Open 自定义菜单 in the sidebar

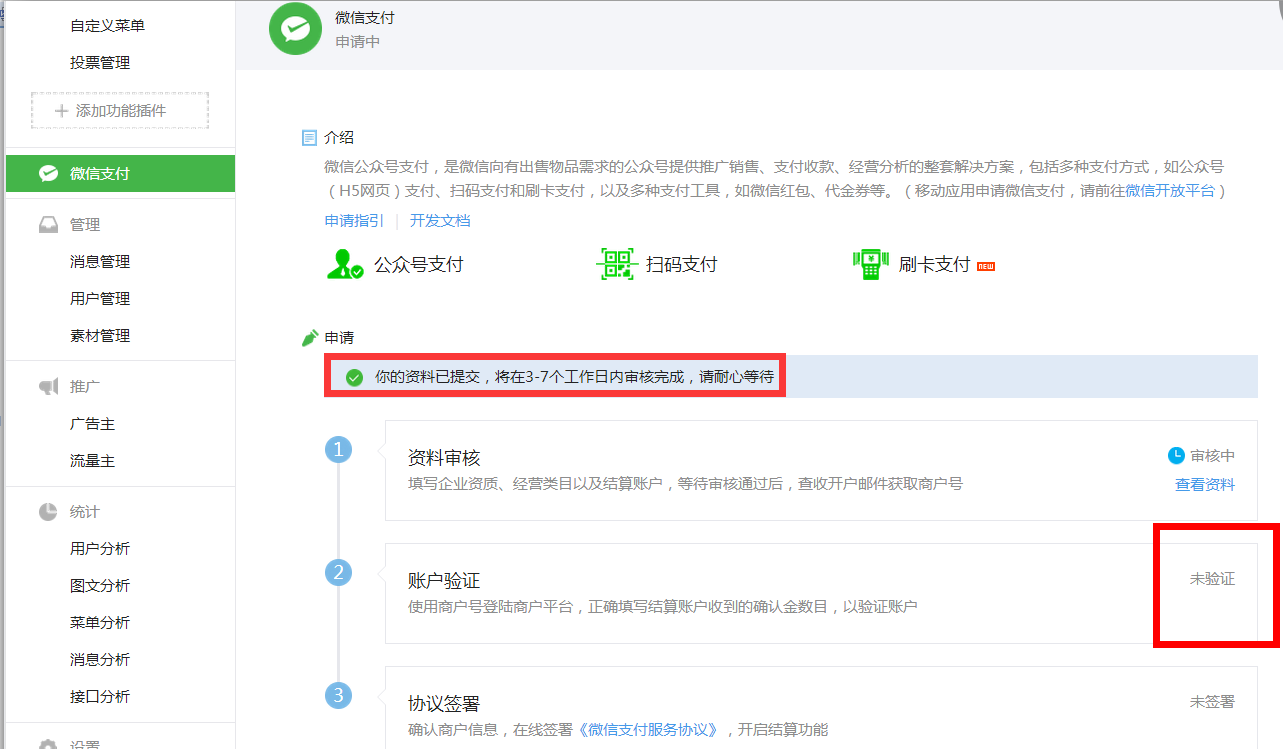tap(107, 26)
